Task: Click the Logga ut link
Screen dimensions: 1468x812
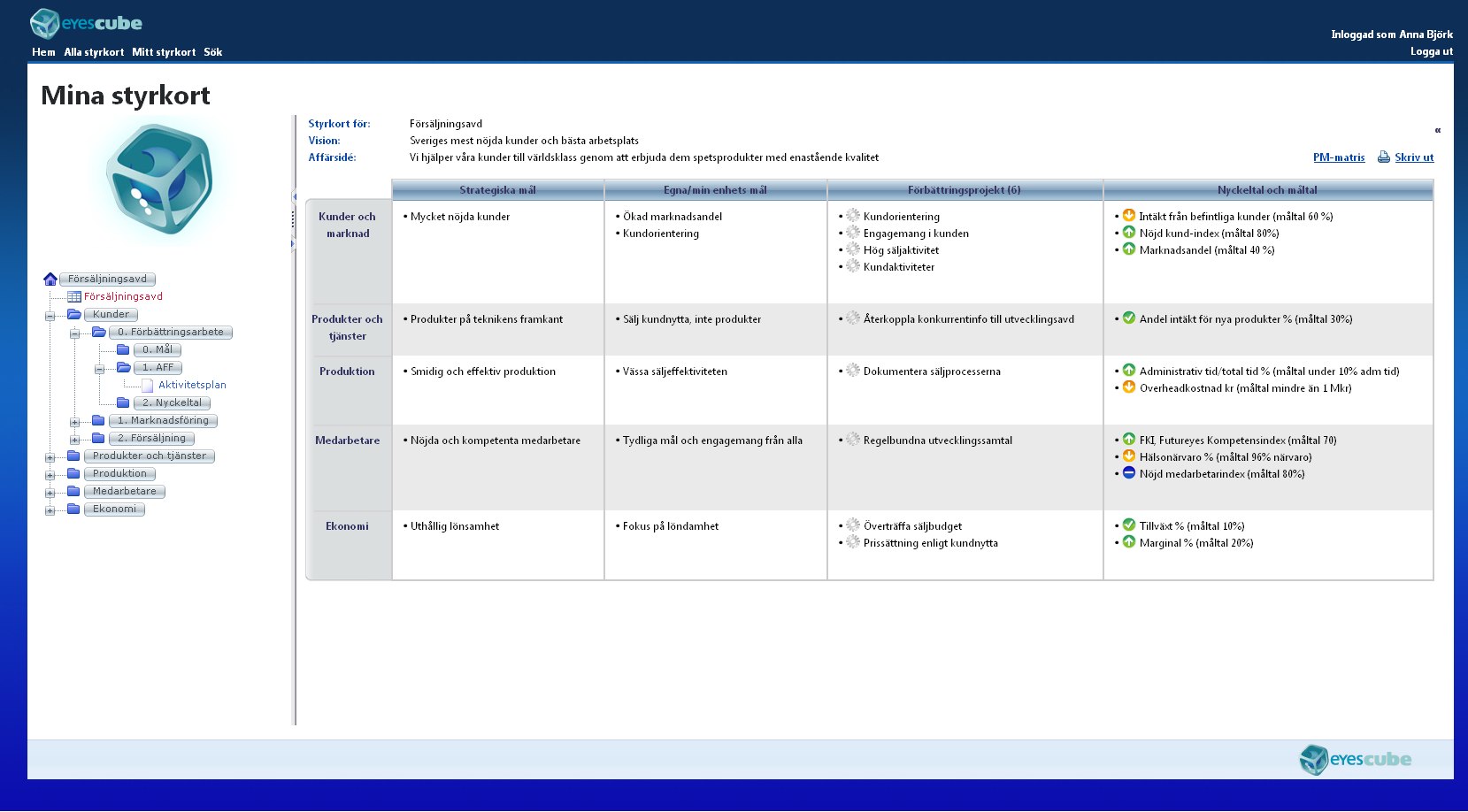Action: click(1431, 51)
